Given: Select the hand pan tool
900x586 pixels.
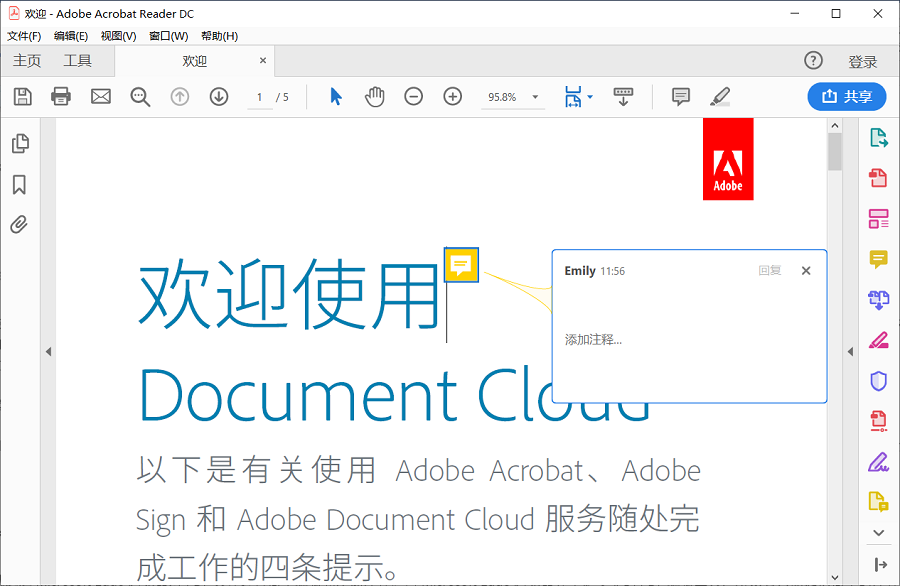Looking at the screenshot, I should coord(375,97).
